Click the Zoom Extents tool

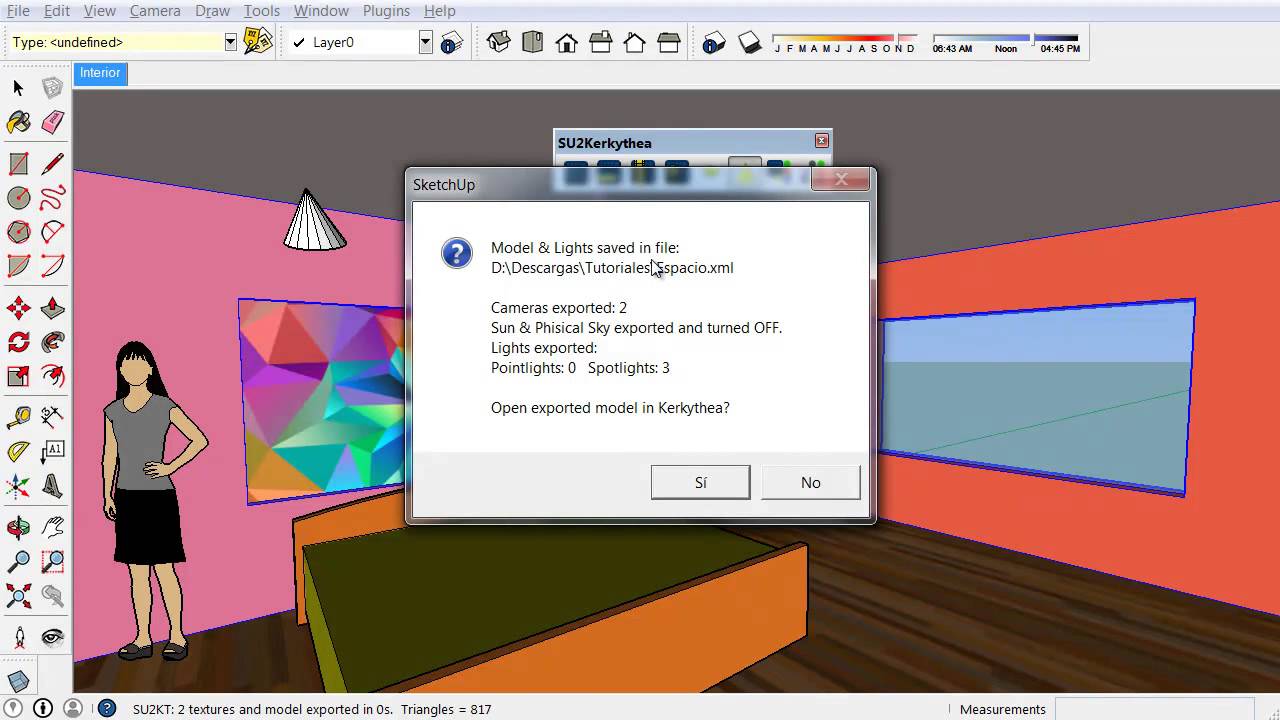18,597
